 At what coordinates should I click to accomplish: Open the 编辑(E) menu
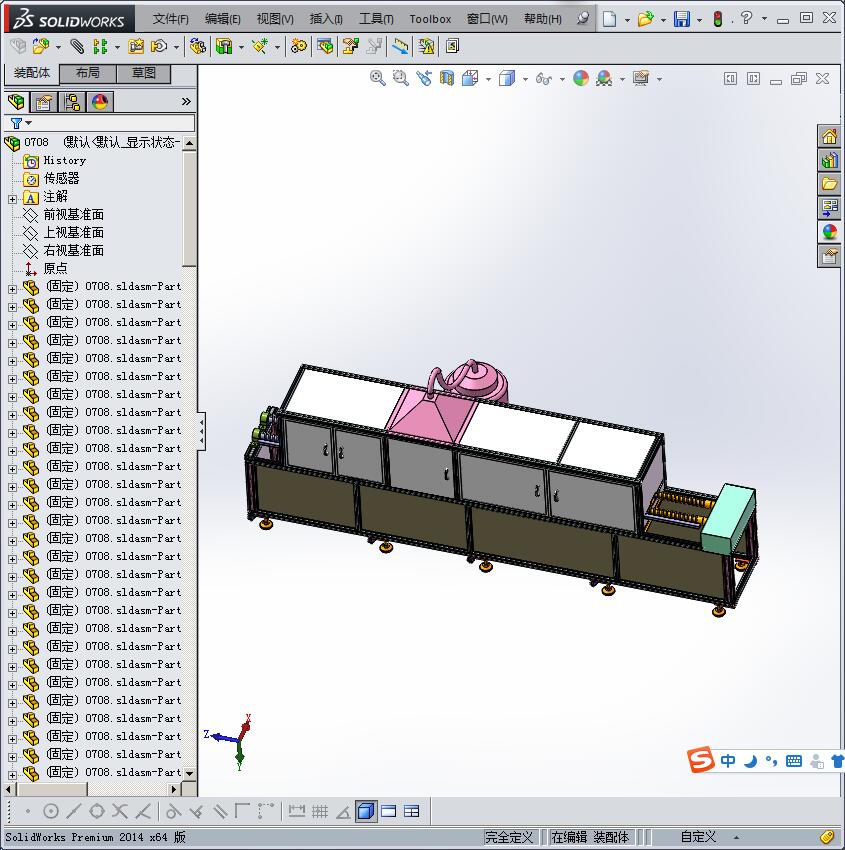pyautogui.click(x=222, y=19)
